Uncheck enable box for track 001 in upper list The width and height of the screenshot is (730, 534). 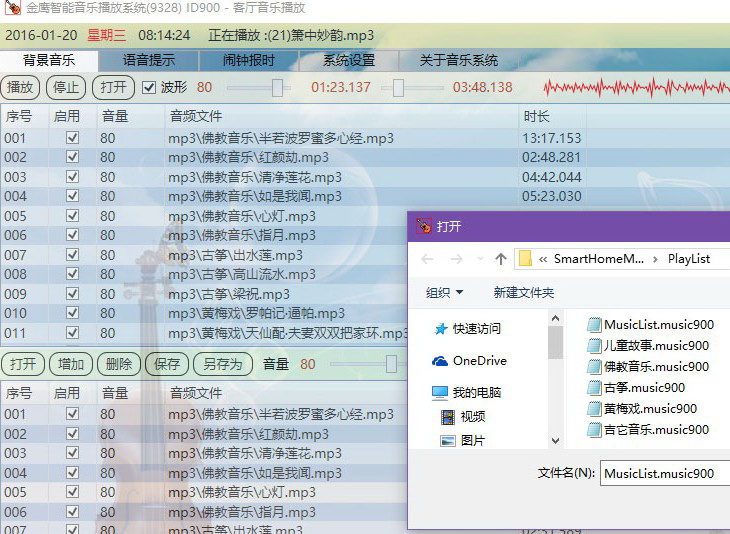click(x=72, y=138)
